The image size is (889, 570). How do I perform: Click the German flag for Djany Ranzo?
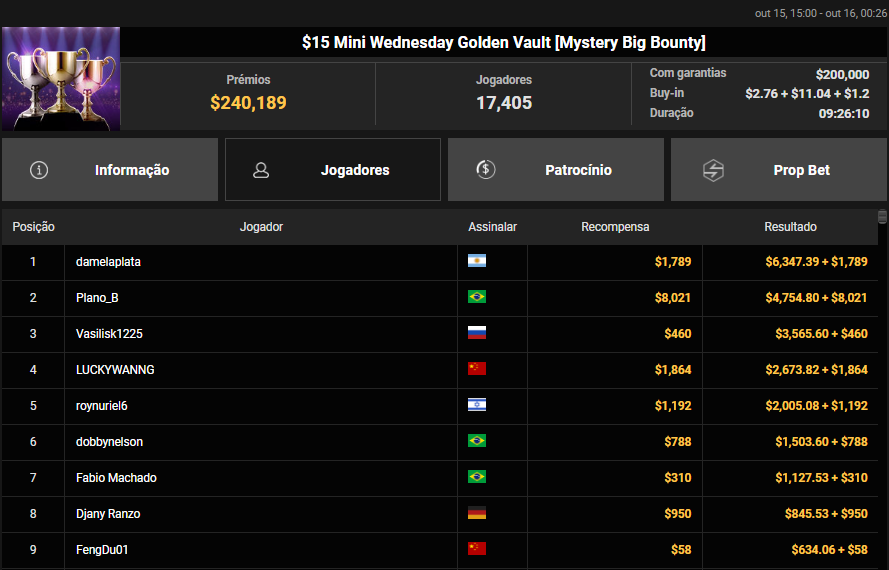coord(477,513)
